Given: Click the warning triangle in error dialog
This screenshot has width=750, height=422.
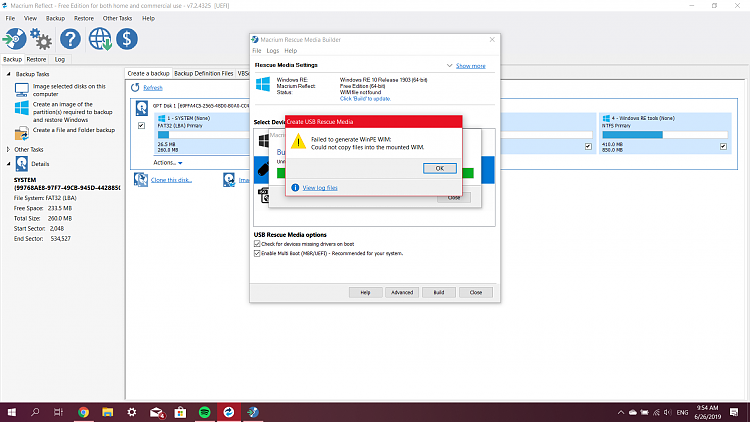Looking at the screenshot, I should pos(298,141).
